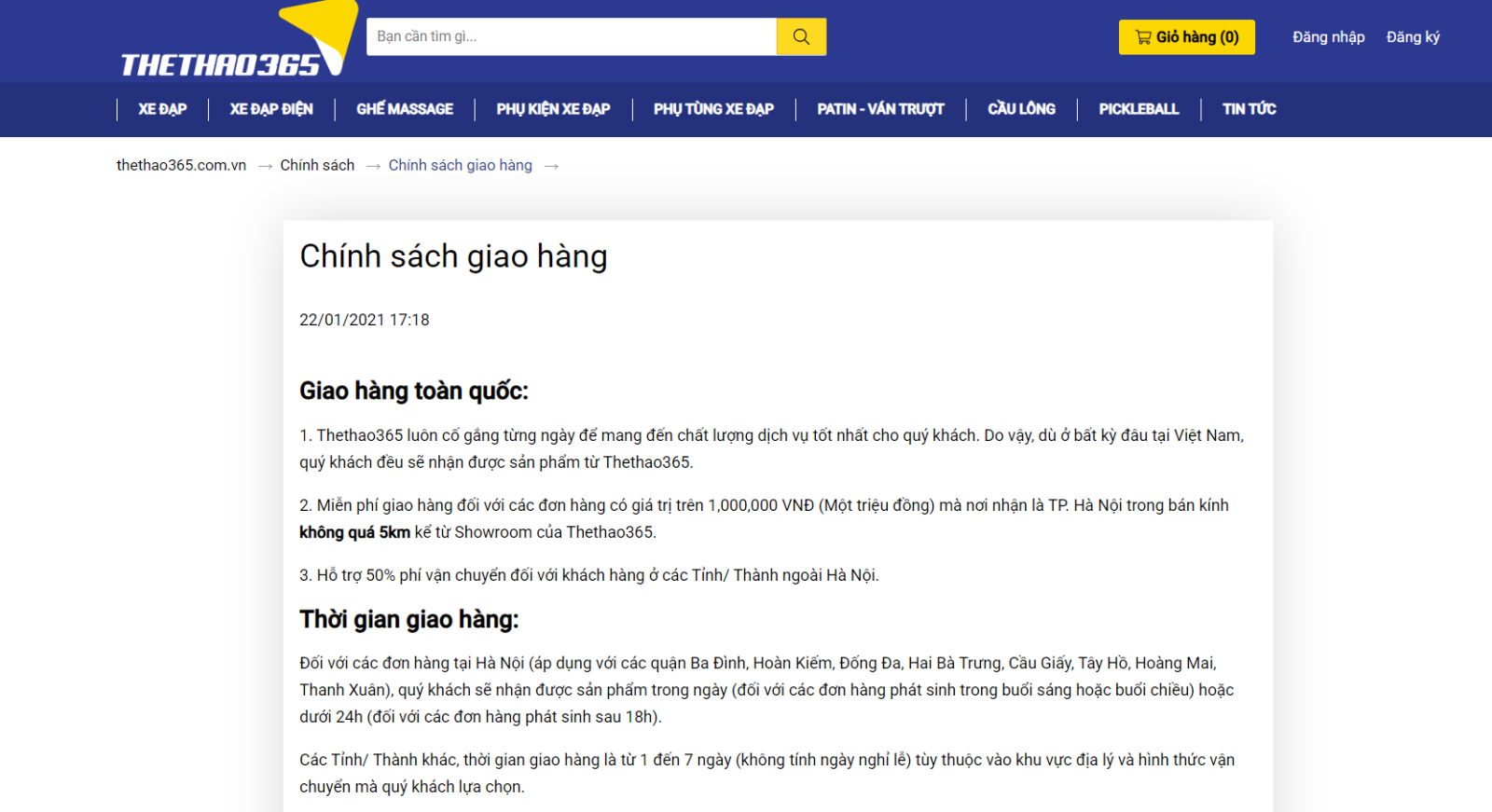Screen dimensions: 1492x812
Task: Click in the 'Bạn cần tìm gì...' search field
Action: coord(571,37)
